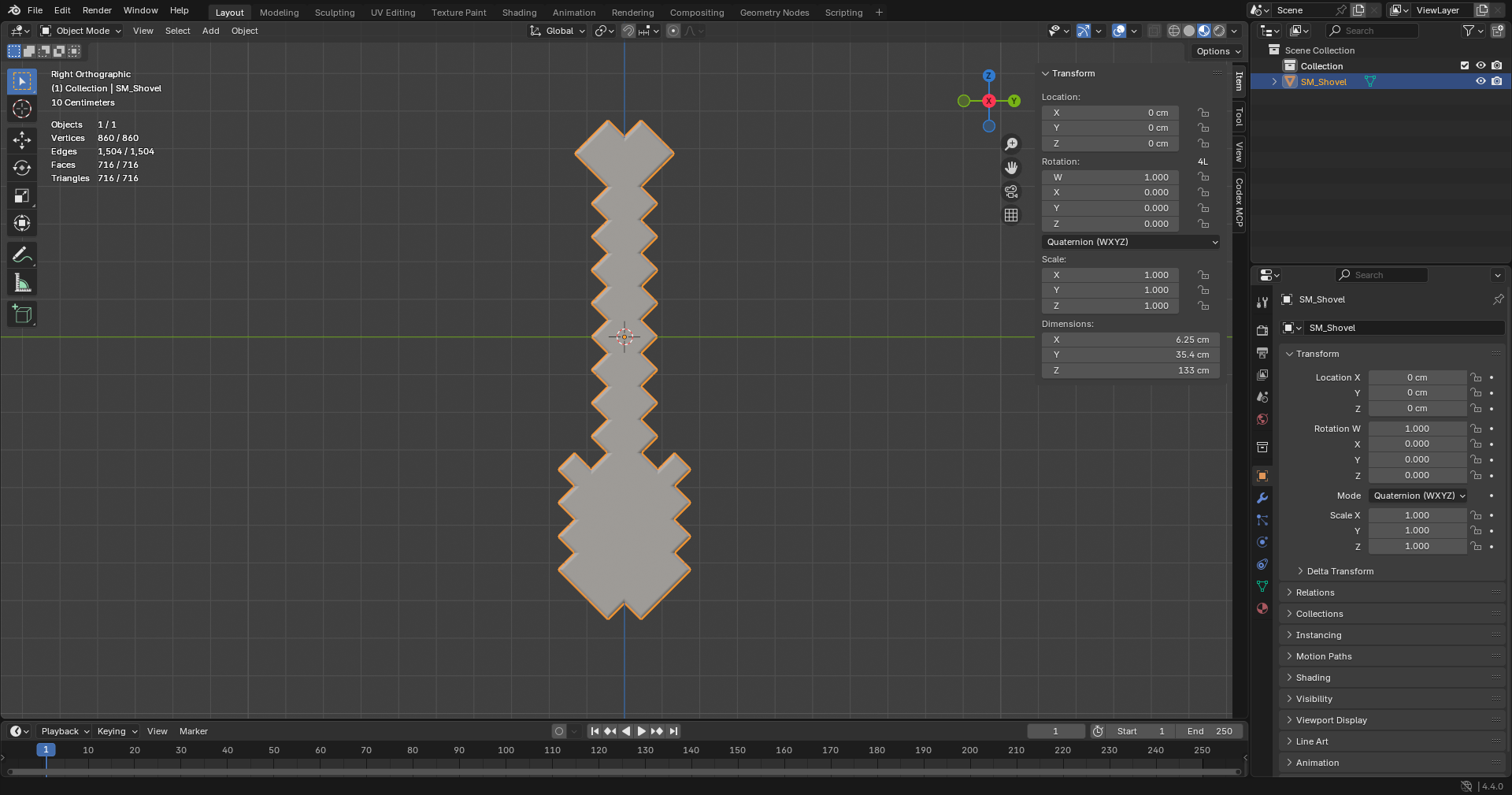
Task: Switch to the Geometry Nodes workspace tab
Action: (x=774, y=13)
